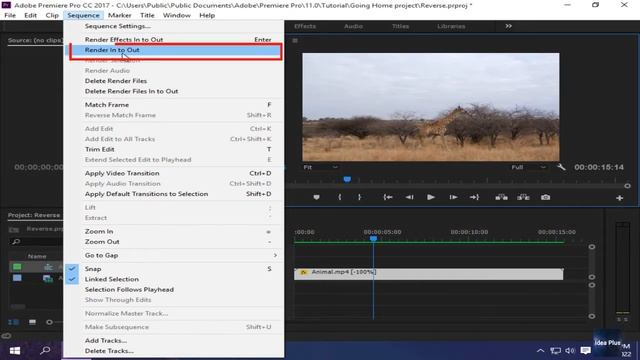Open the Title menu

point(147,15)
